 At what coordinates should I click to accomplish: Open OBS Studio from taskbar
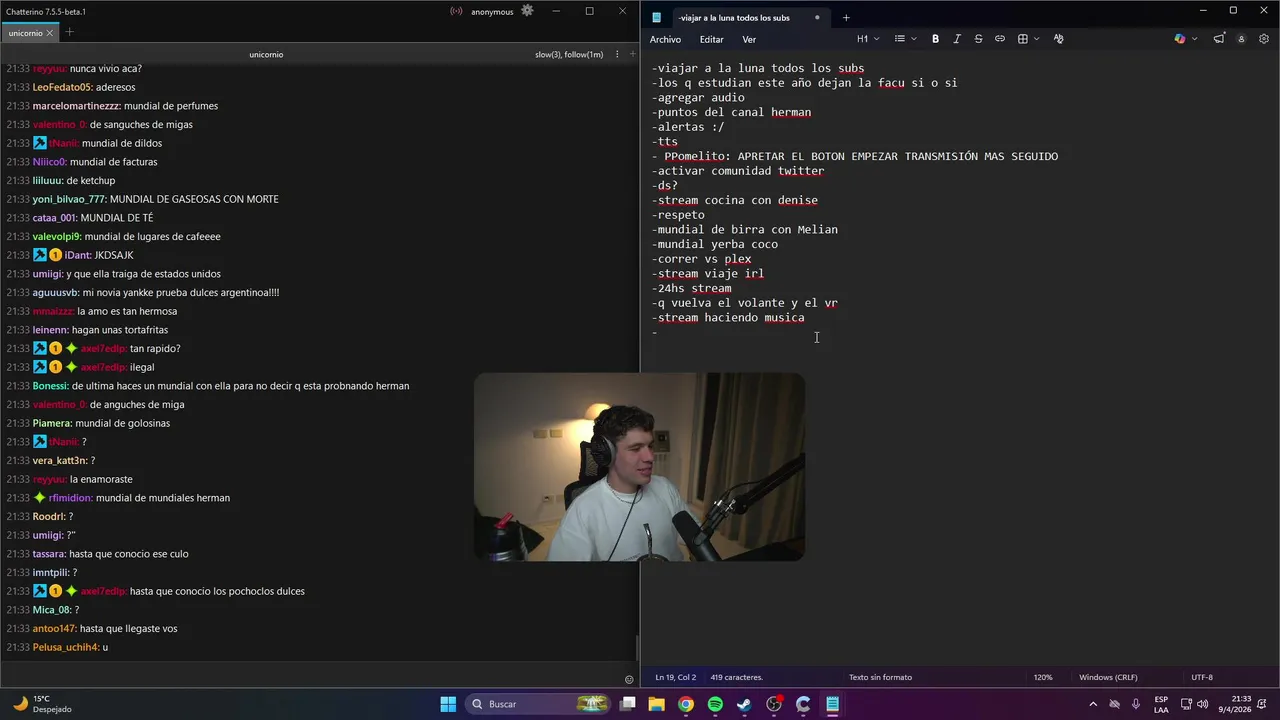(x=774, y=704)
